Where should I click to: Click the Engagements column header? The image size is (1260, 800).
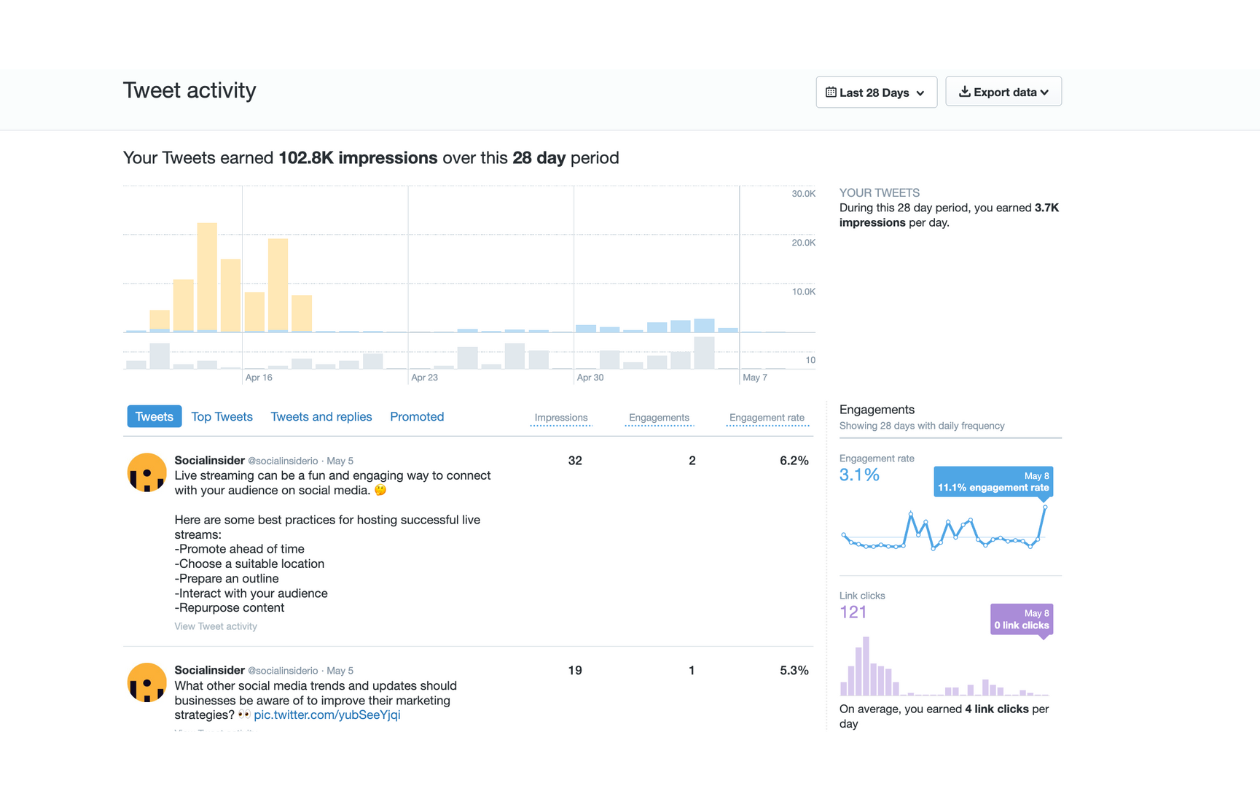[x=659, y=418]
